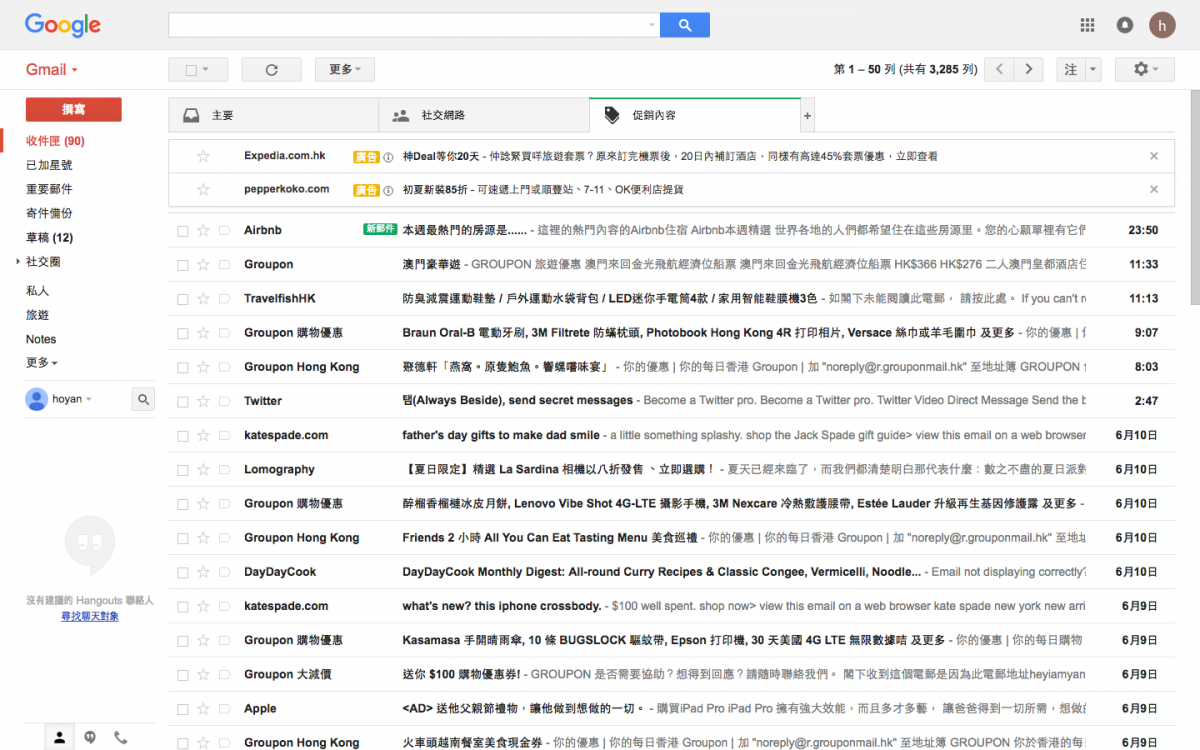Image resolution: width=1200 pixels, height=750 pixels.
Task: Dismiss the pepperkoko.com ad
Action: click(1154, 190)
